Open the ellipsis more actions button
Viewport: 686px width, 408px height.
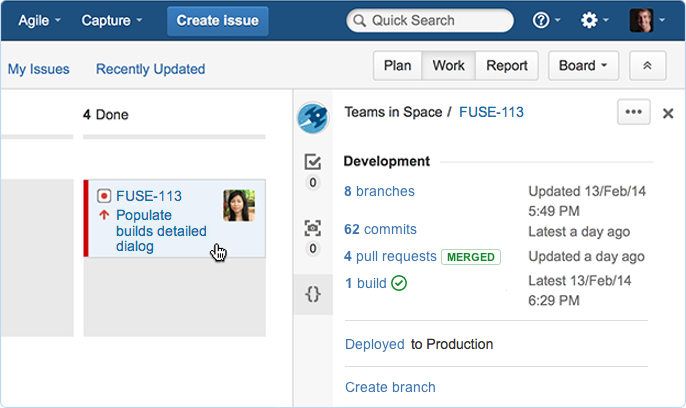(634, 112)
